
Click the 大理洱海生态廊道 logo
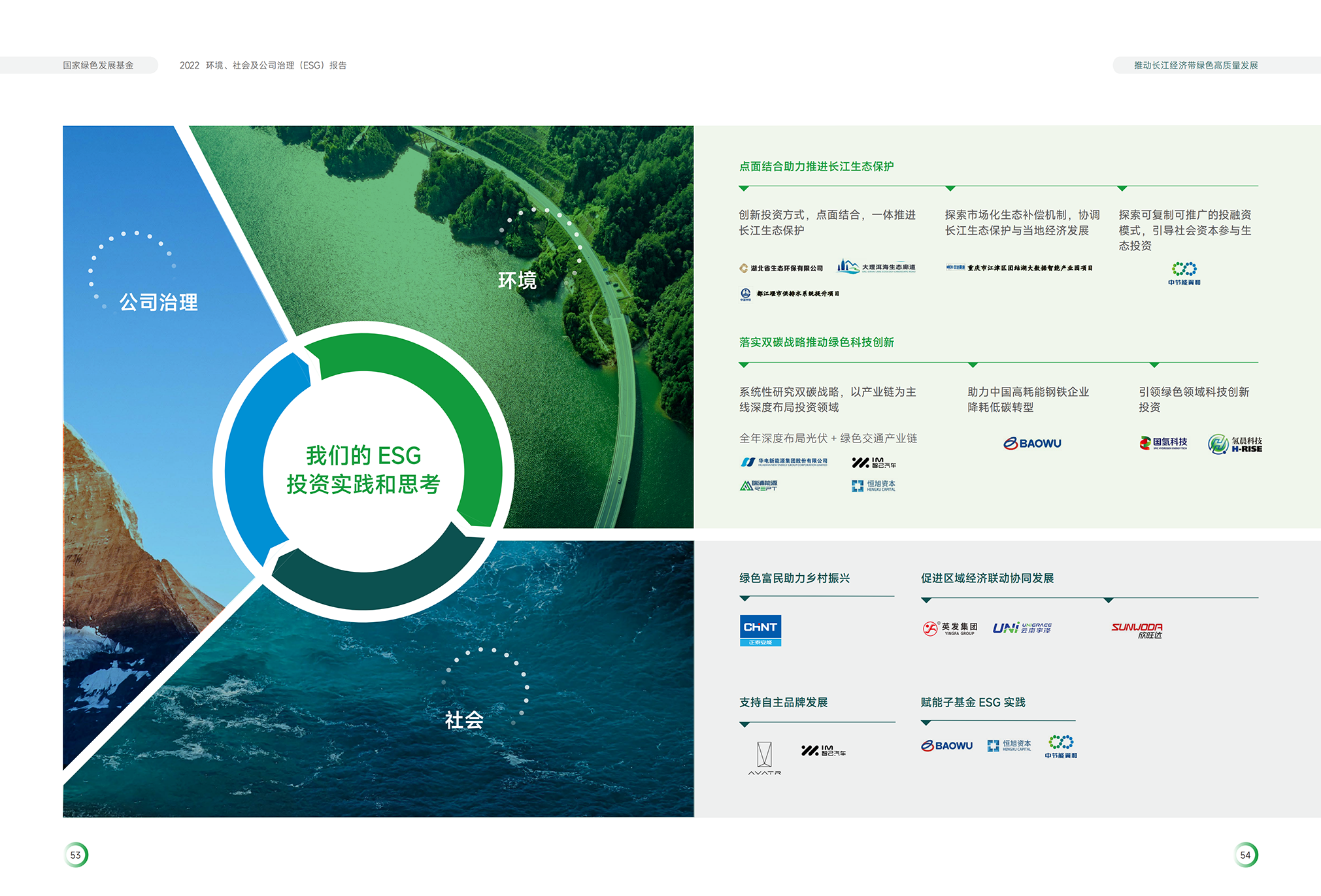[876, 266]
